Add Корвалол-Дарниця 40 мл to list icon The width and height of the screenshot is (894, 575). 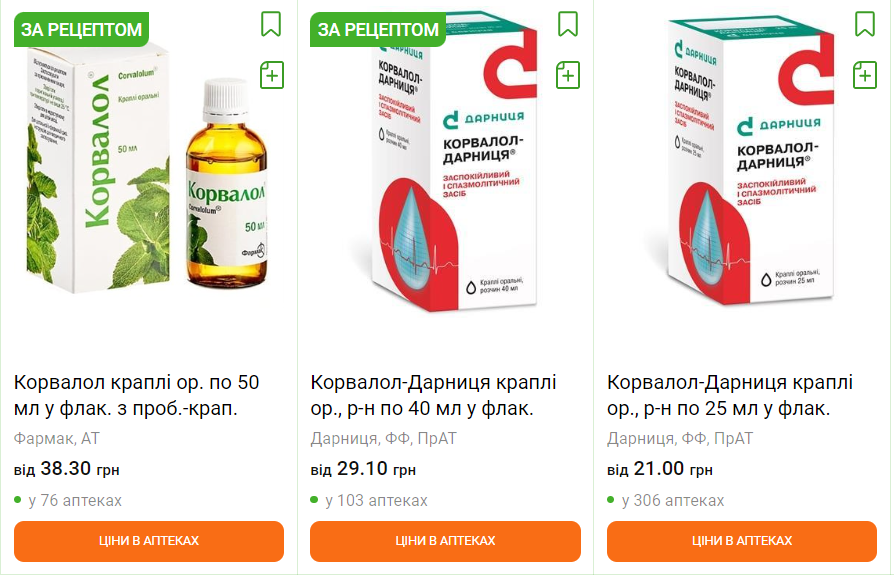[x=568, y=75]
